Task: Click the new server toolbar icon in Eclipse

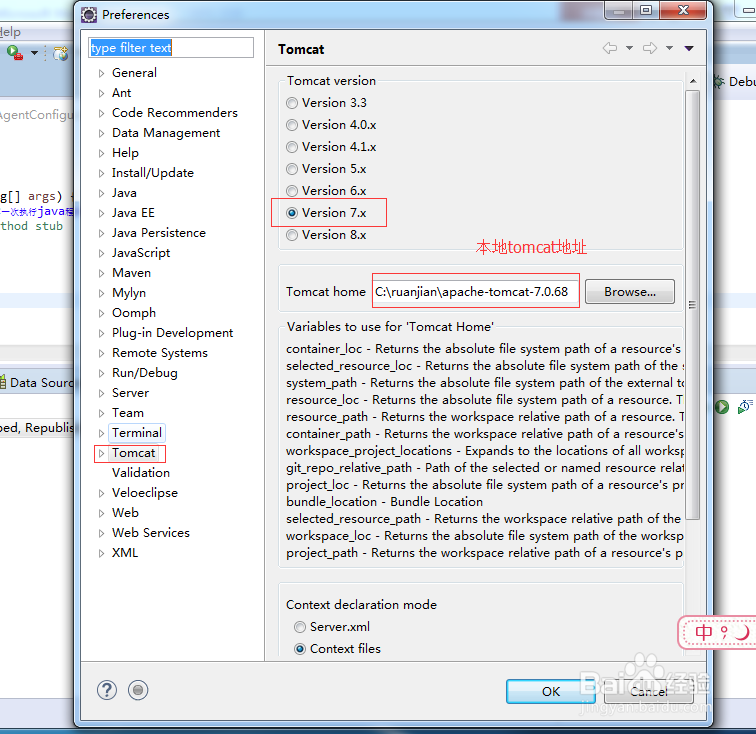Action: [60, 53]
